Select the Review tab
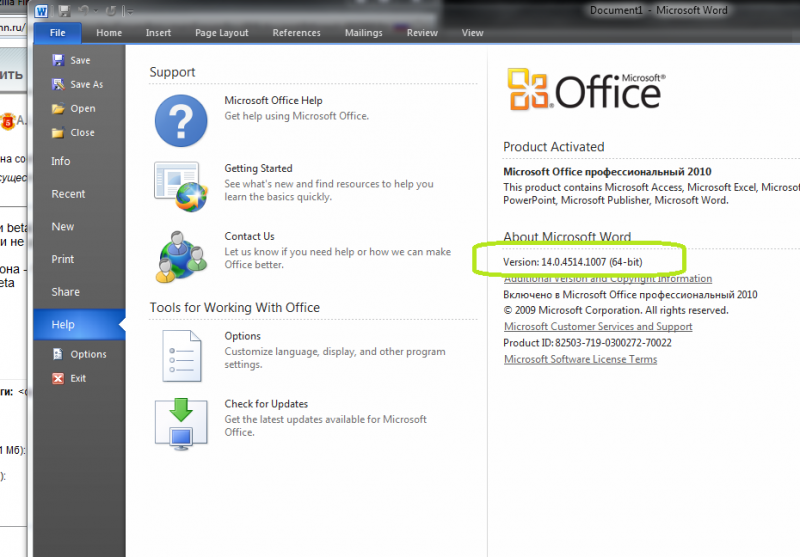Viewport: 800px width, 557px height. (x=422, y=33)
